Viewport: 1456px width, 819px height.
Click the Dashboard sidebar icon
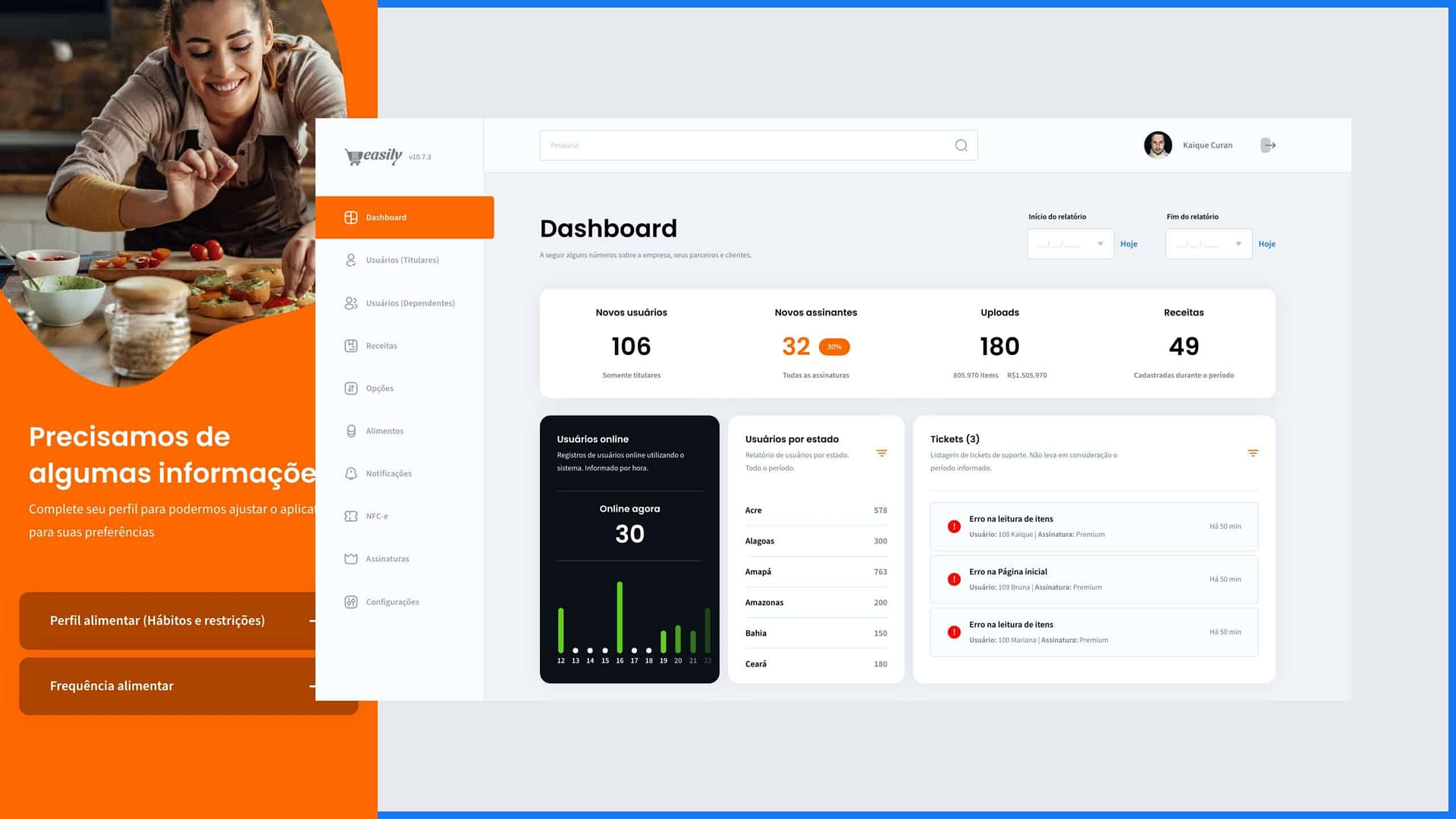tap(351, 217)
